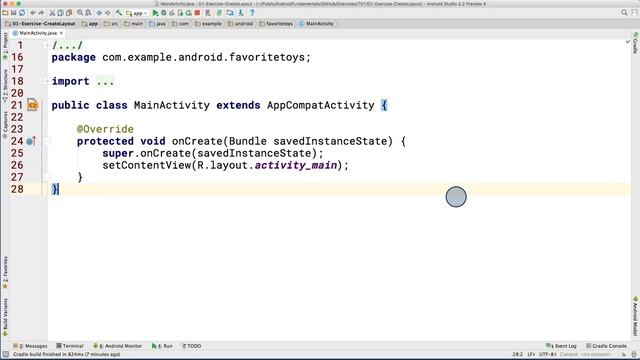The height and width of the screenshot is (360, 640).
Task: Click the override gutter icon on line 24
Action: coord(31,141)
